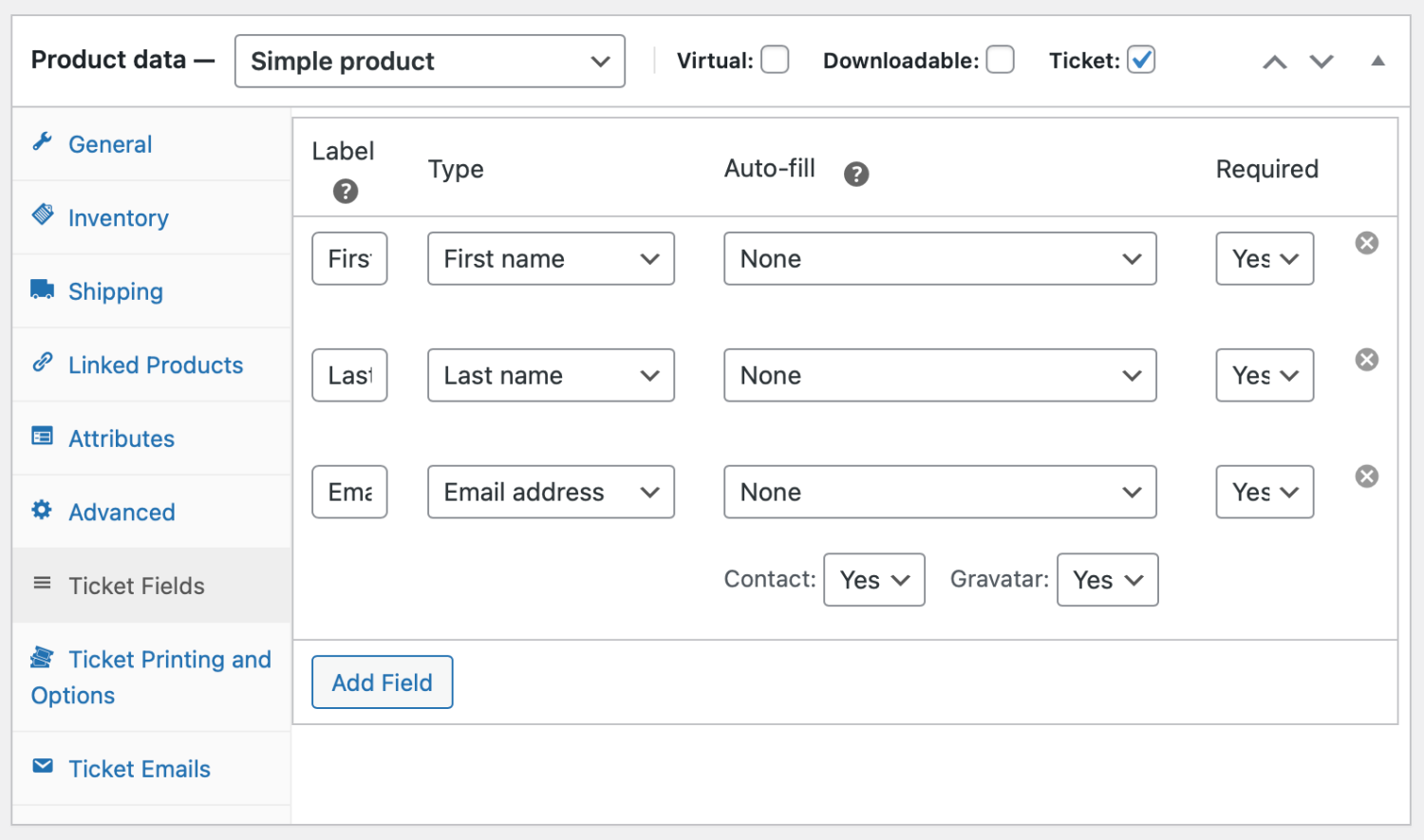Select the wrench icon beside General

click(x=42, y=141)
